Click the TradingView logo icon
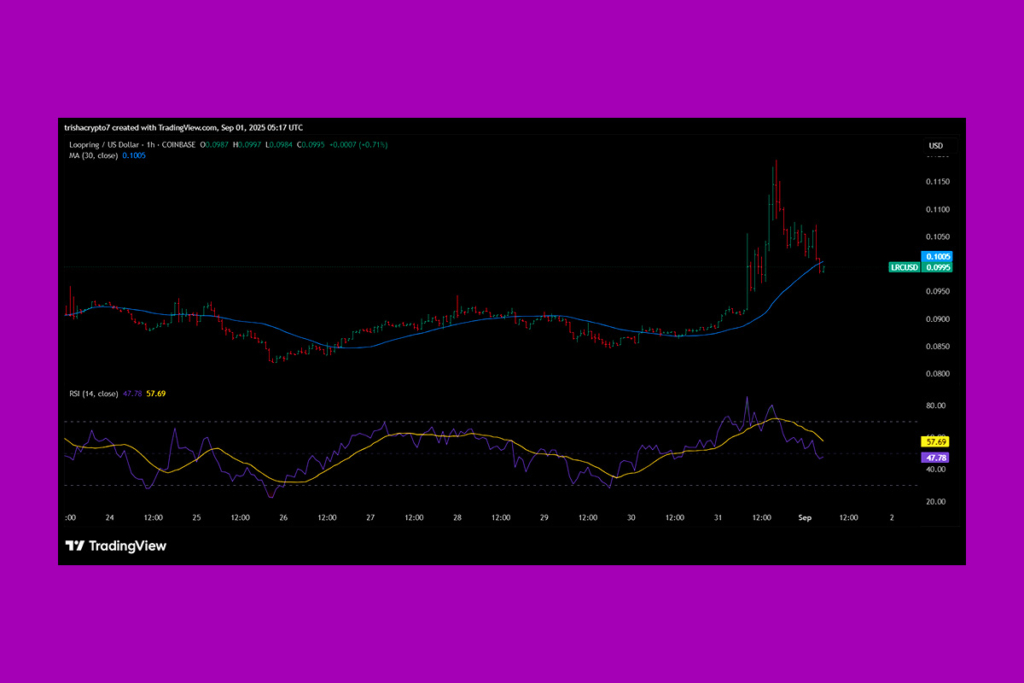This screenshot has width=1024, height=683. [74, 546]
